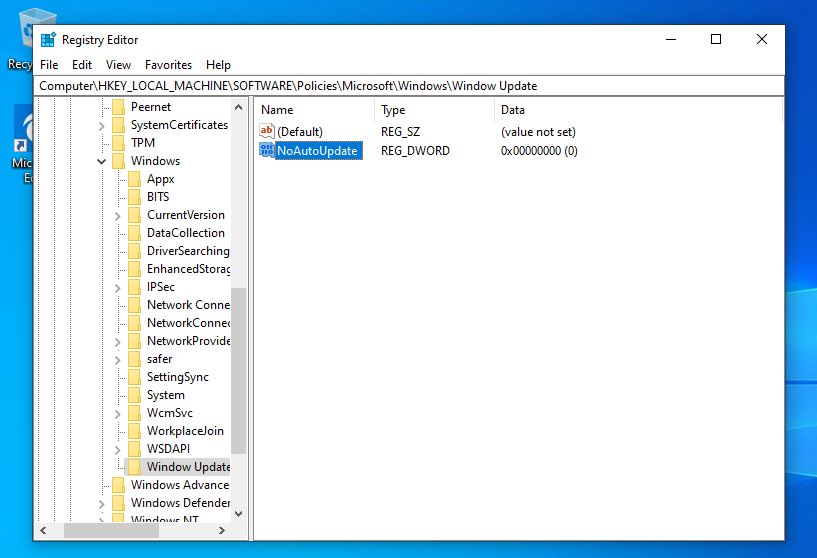
Task: Click the tree scroll up arrow
Action: tap(239, 107)
